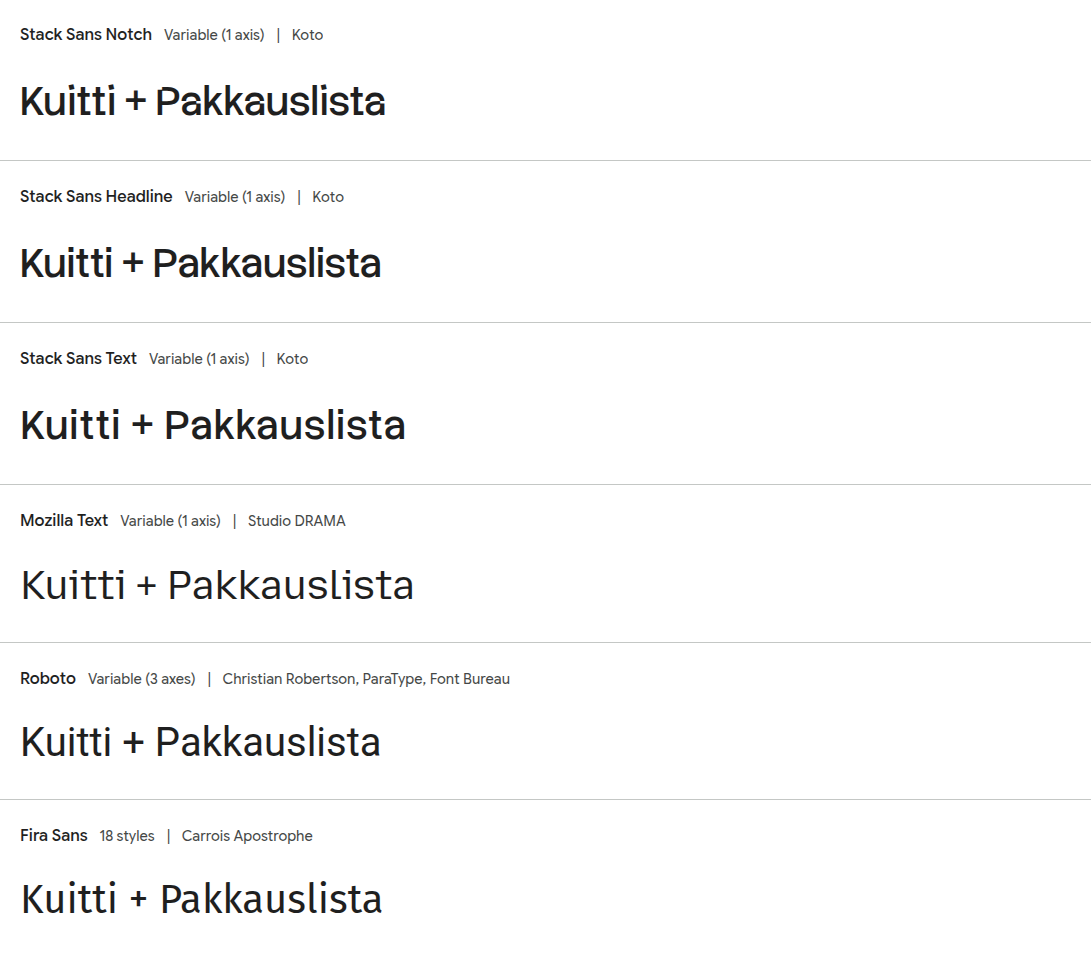The image size is (1091, 957).
Task: Select the Mozilla Text font title
Action: tap(64, 521)
